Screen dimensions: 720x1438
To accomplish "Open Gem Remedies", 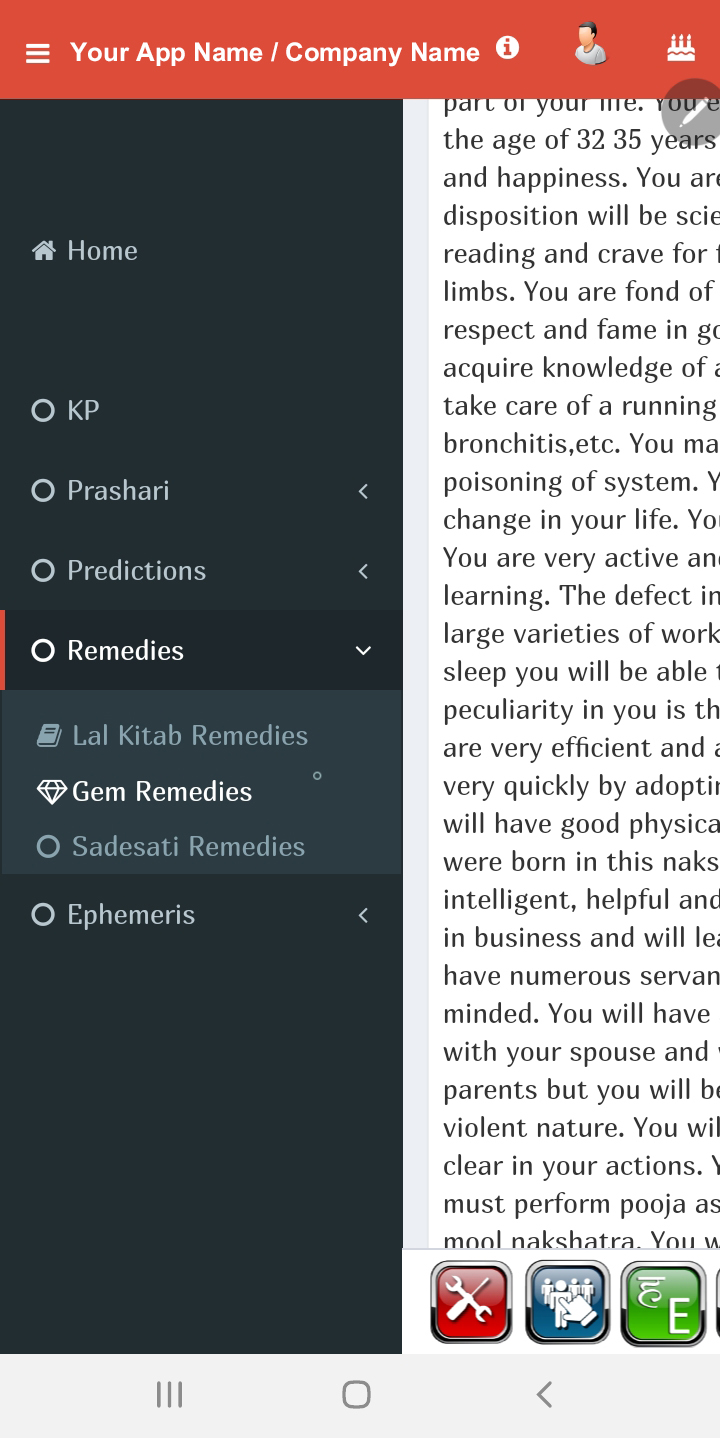I will tap(161, 792).
